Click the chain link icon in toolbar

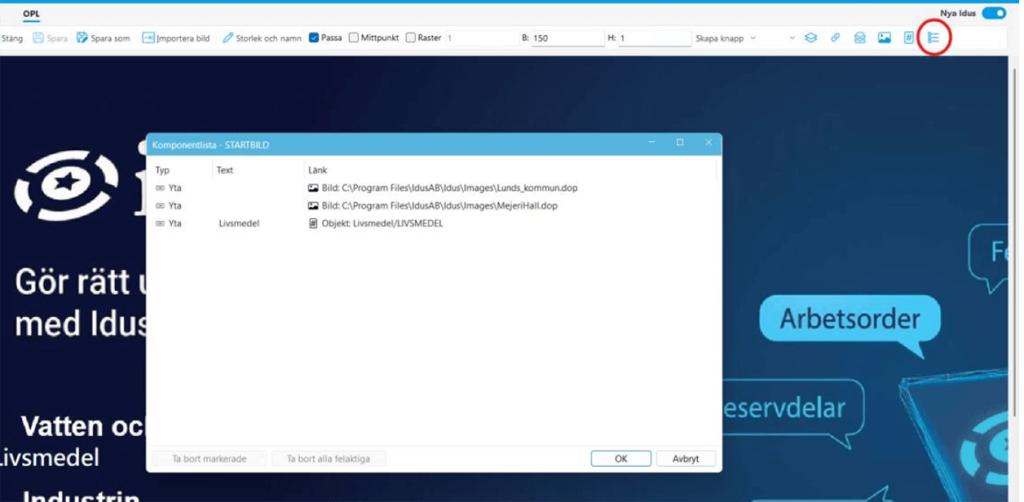pyautogui.click(x=835, y=38)
